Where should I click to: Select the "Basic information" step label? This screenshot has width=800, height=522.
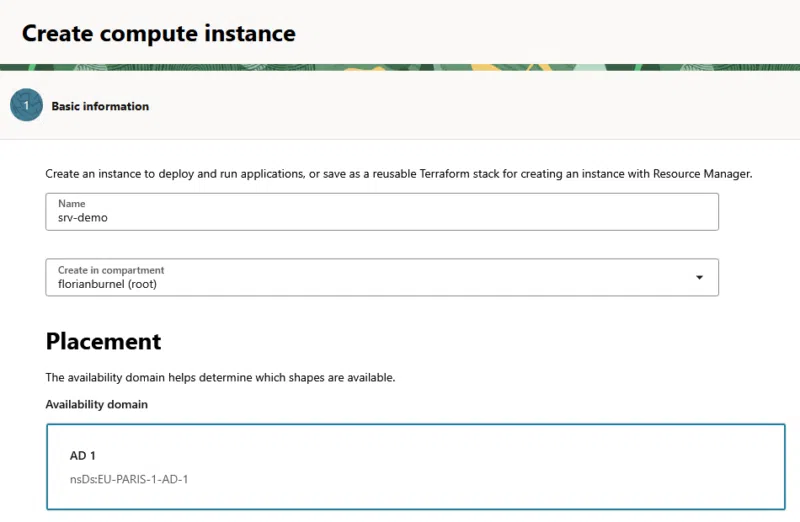(100, 107)
